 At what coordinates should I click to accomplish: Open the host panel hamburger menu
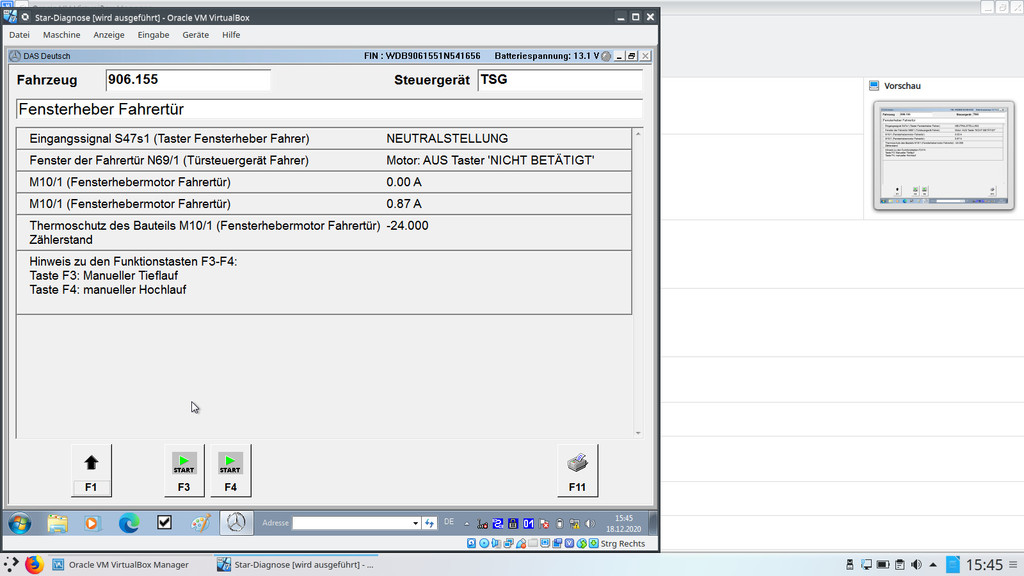(1013, 564)
